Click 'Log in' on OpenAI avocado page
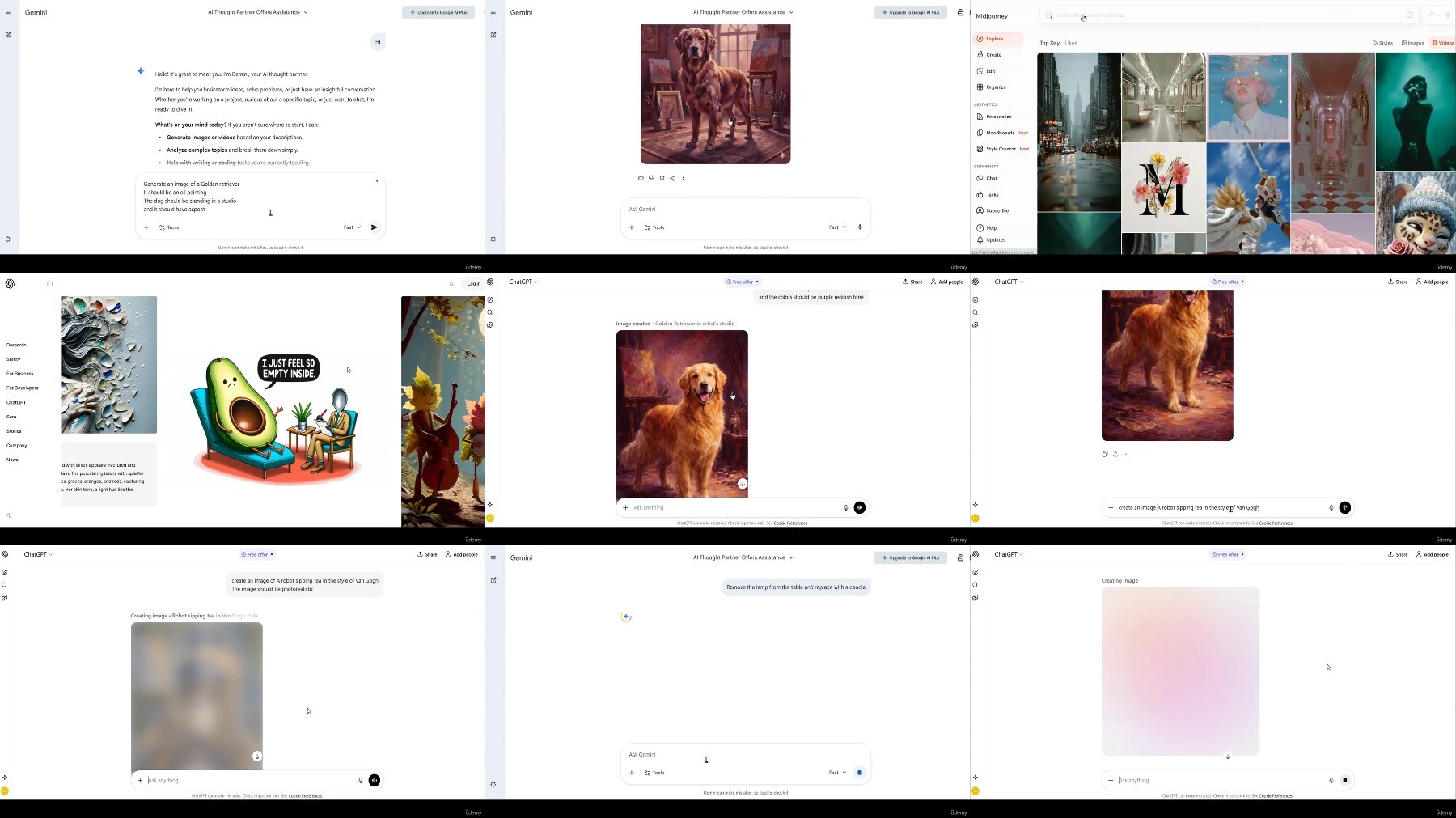Image resolution: width=1456 pixels, height=818 pixels. coord(474,284)
